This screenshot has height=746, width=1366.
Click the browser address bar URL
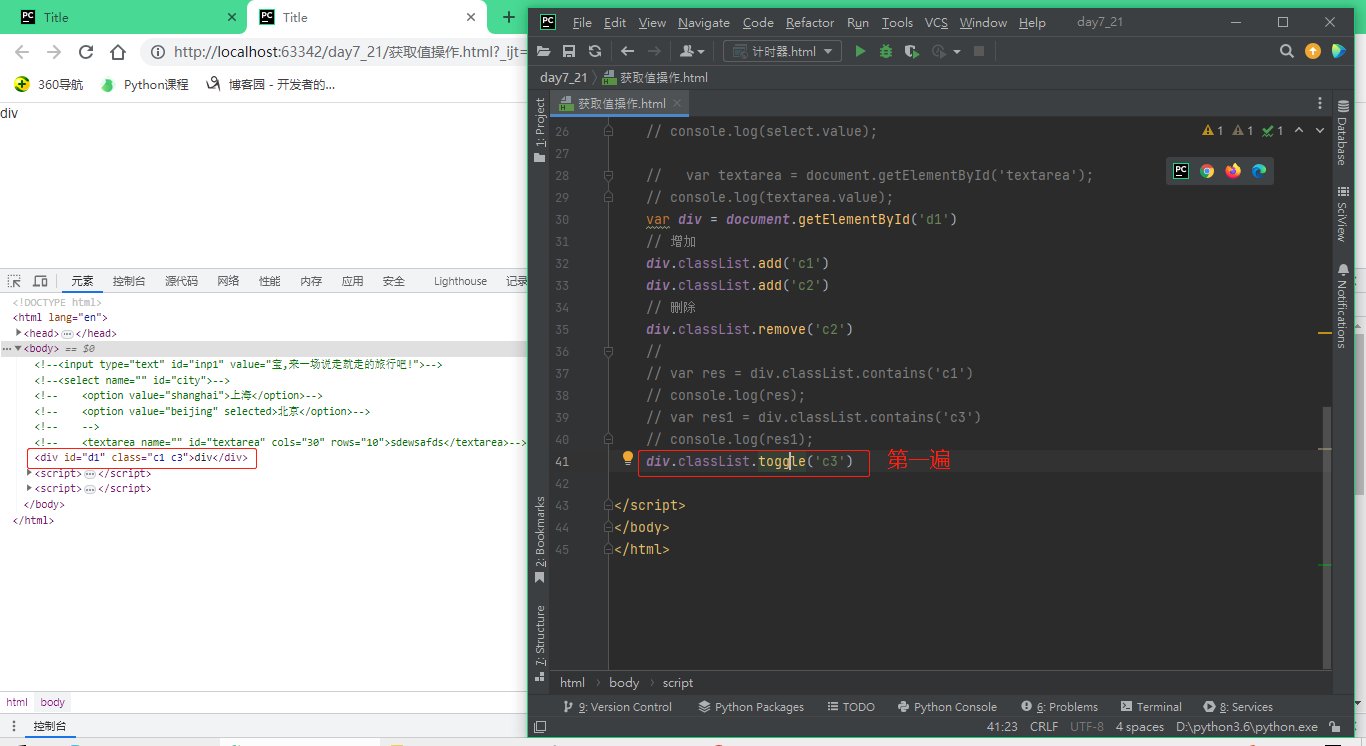[350, 52]
